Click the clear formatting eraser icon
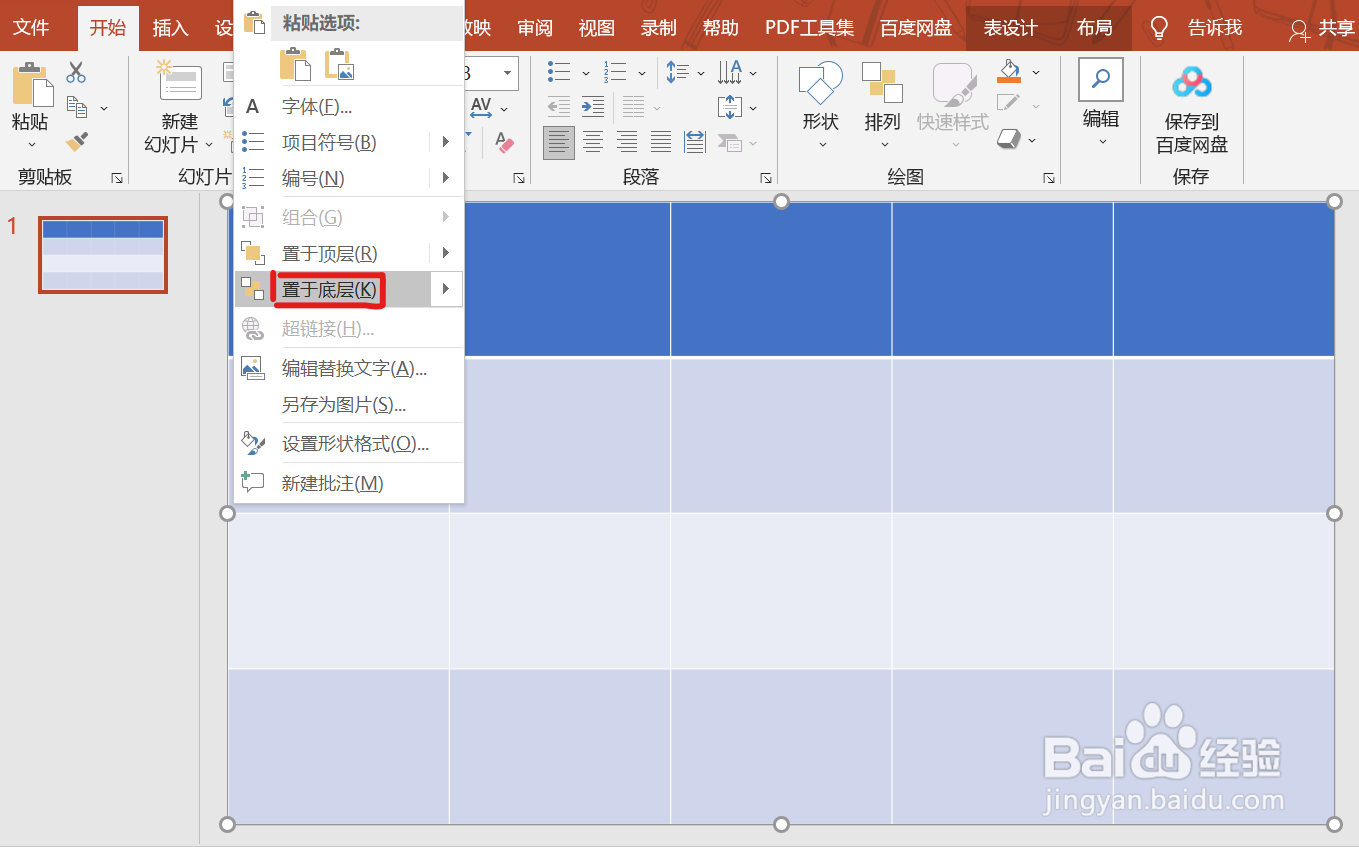Viewport: 1359px width, 847px height. [x=504, y=144]
